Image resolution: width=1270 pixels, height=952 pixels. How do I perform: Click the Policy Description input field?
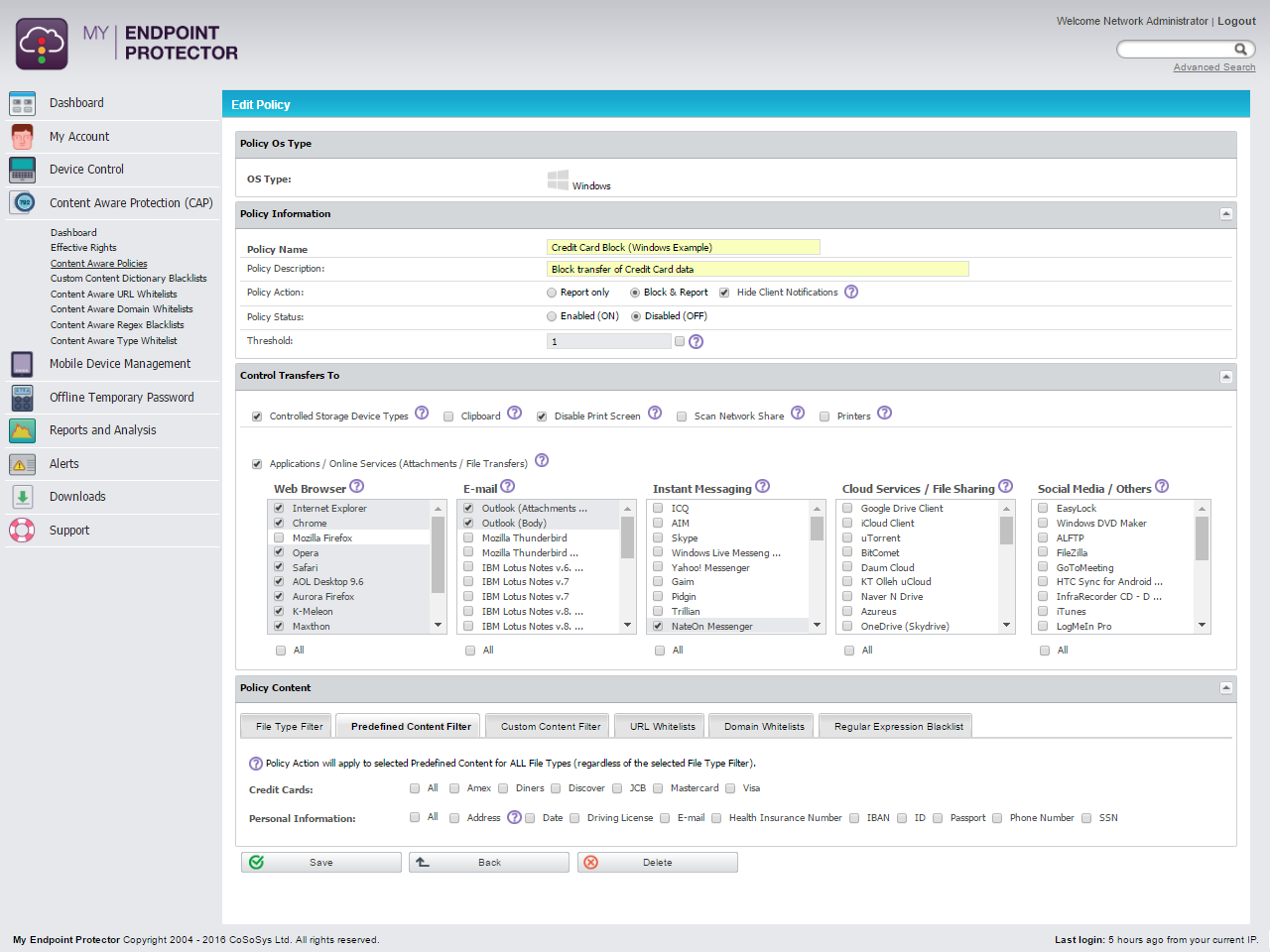click(x=758, y=269)
